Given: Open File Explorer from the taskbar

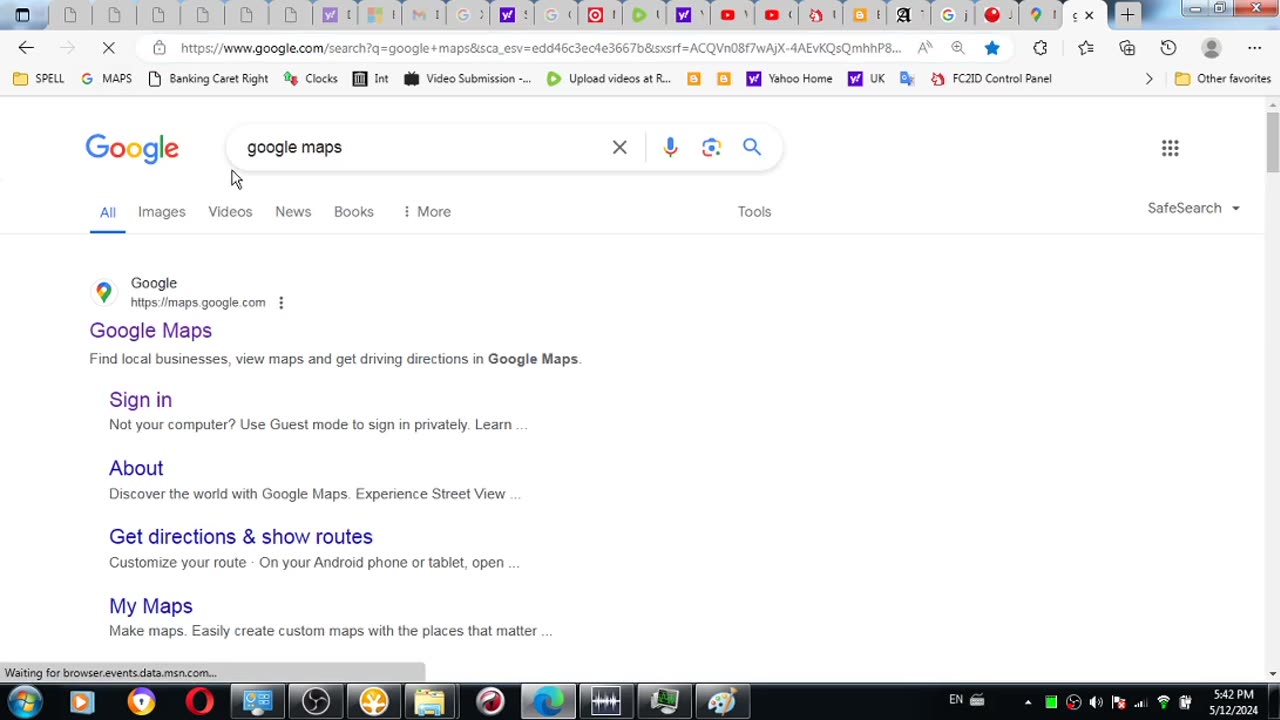Looking at the screenshot, I should (431, 702).
